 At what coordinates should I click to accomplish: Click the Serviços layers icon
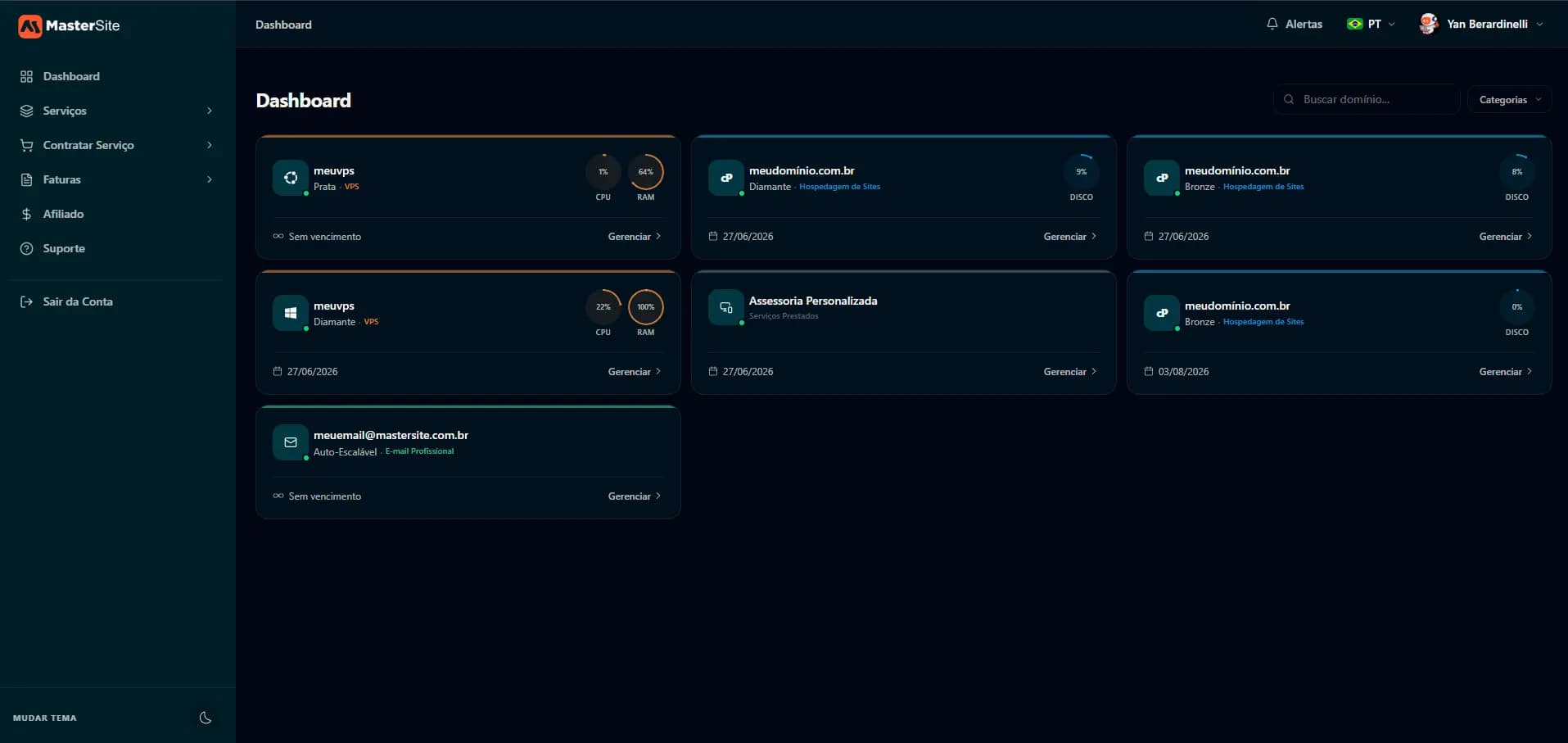[26, 111]
